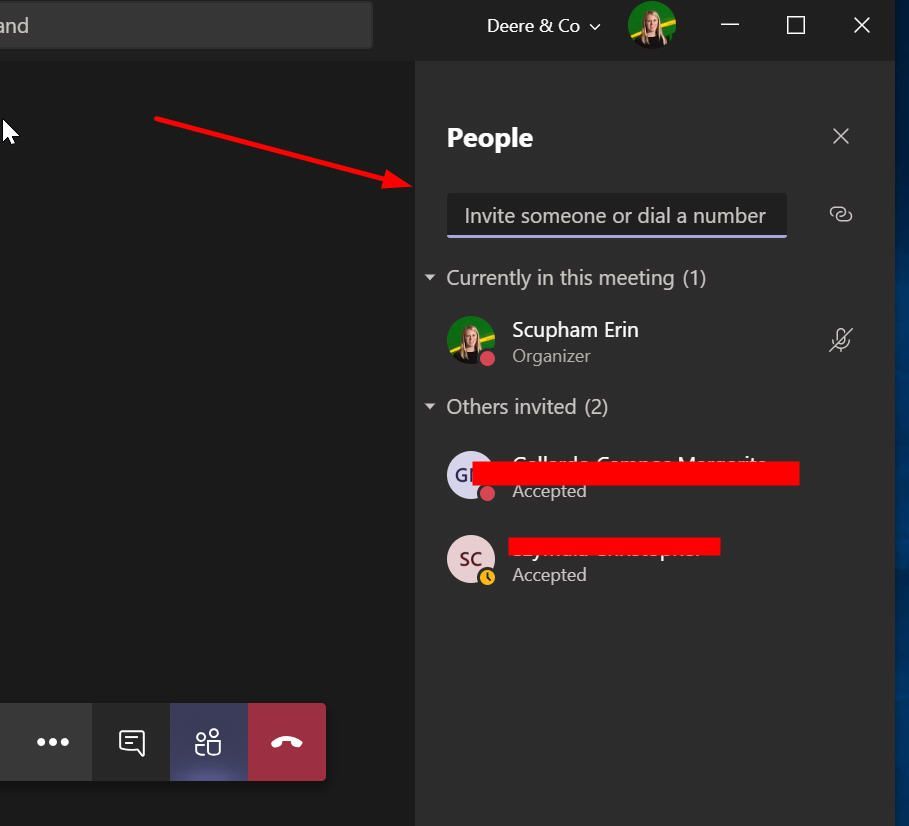The width and height of the screenshot is (909, 826).
Task: Open the More actions ellipsis menu
Action: coord(53,742)
